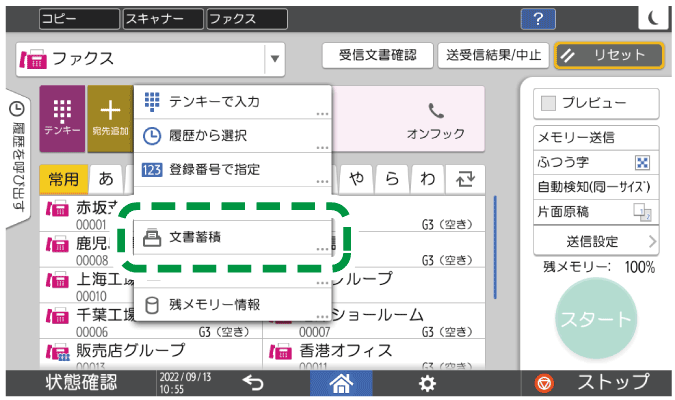Switch to the ら address tab

pos(392,179)
